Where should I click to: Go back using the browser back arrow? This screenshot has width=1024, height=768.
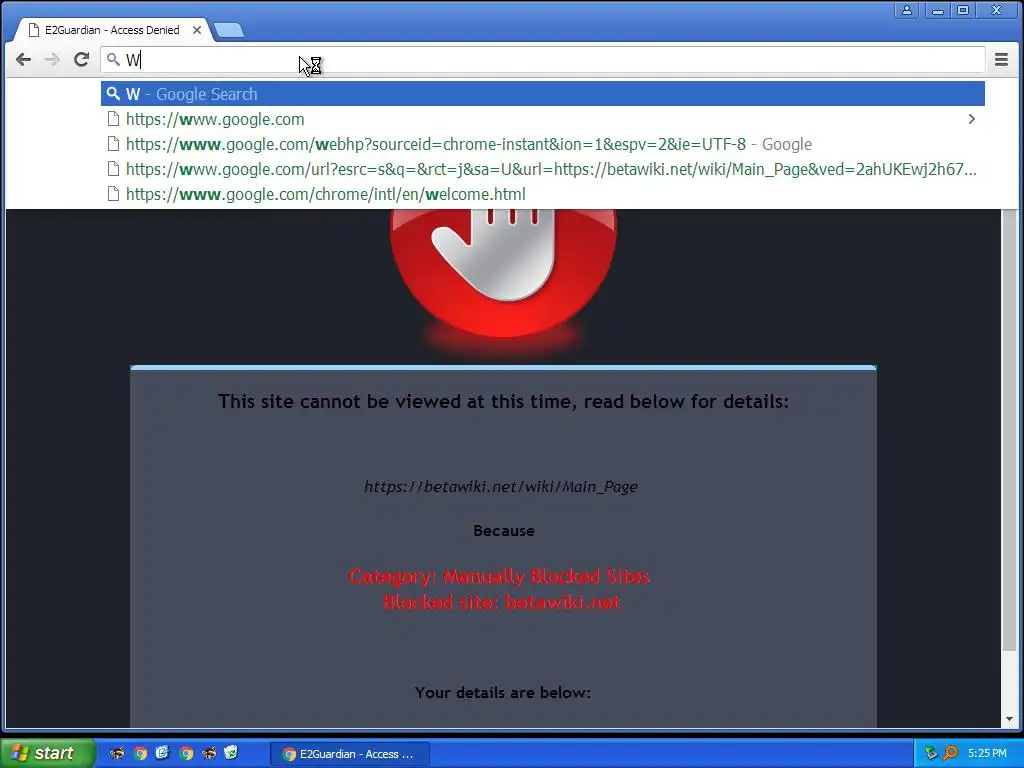tap(24, 59)
